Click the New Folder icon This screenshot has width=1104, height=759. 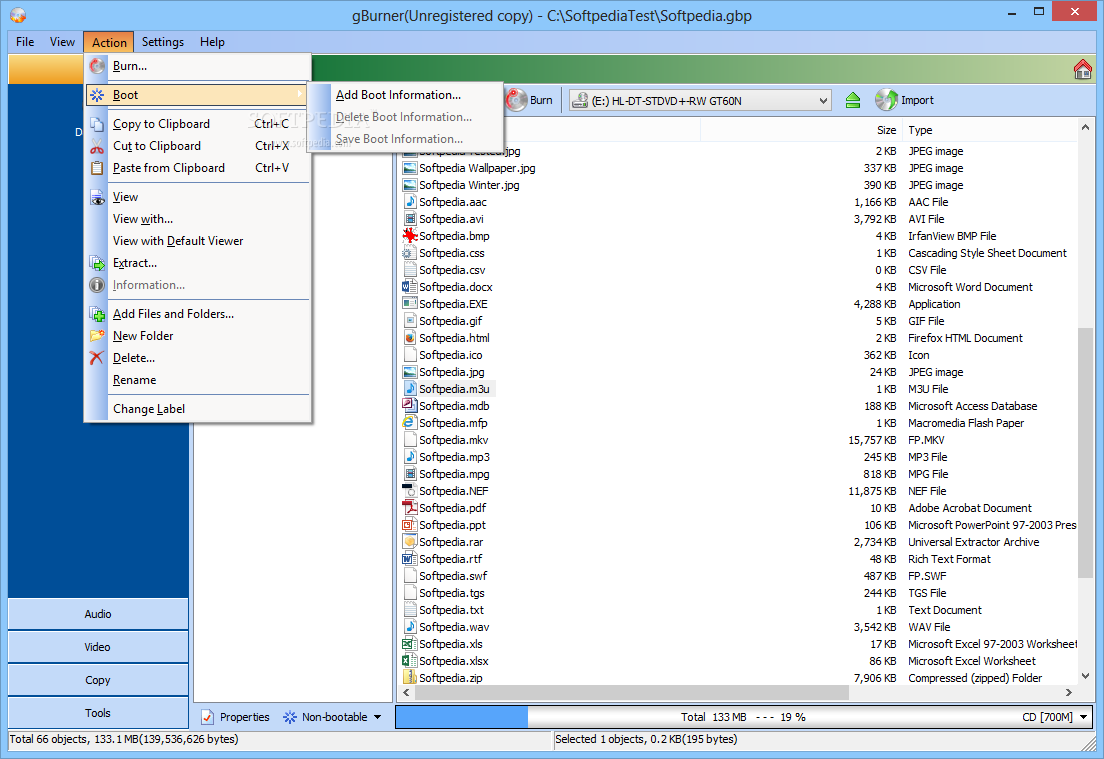click(x=97, y=336)
